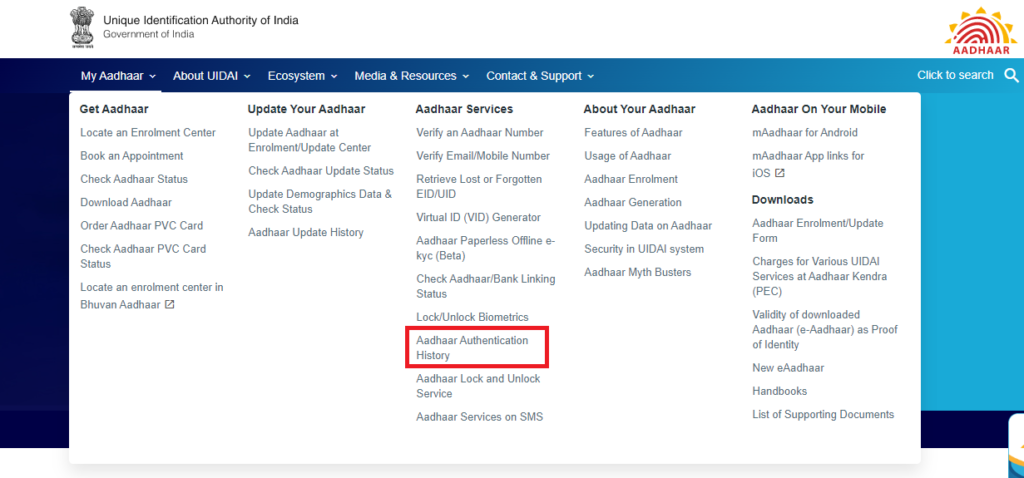Select Usage of Aadhaar

coord(628,156)
